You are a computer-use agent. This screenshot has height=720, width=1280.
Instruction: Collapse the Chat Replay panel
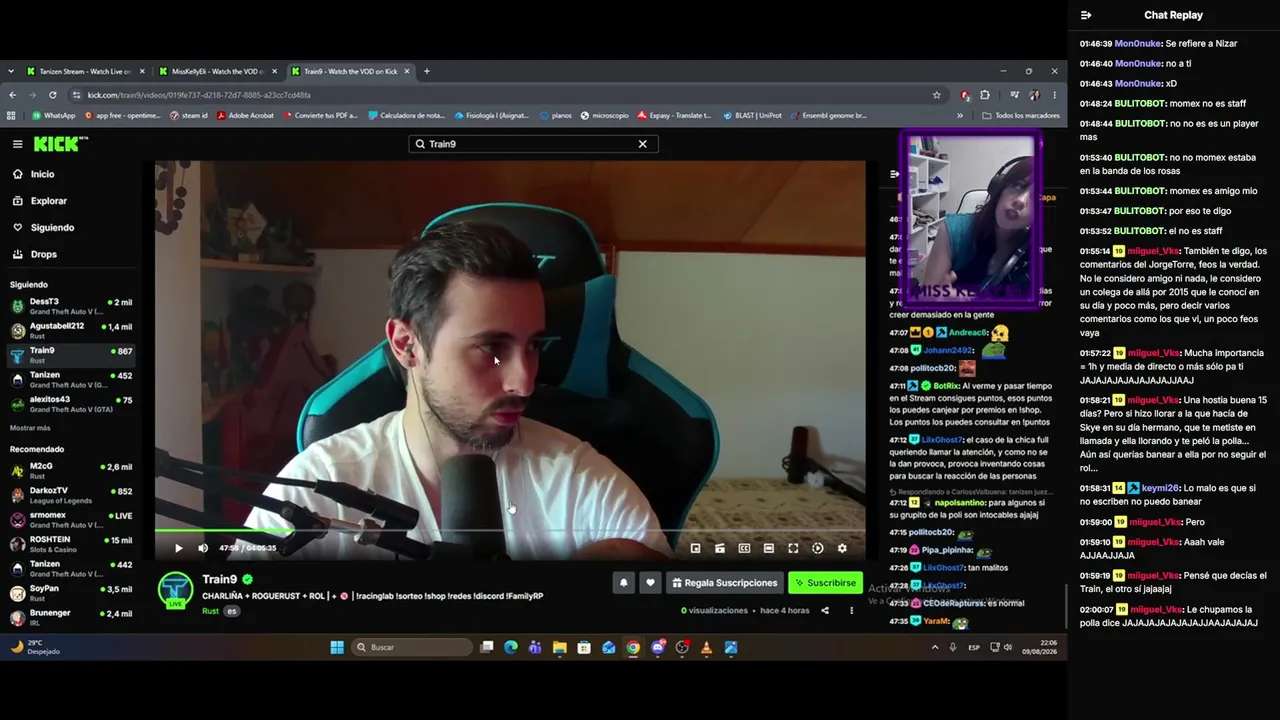pyautogui.click(x=1086, y=15)
